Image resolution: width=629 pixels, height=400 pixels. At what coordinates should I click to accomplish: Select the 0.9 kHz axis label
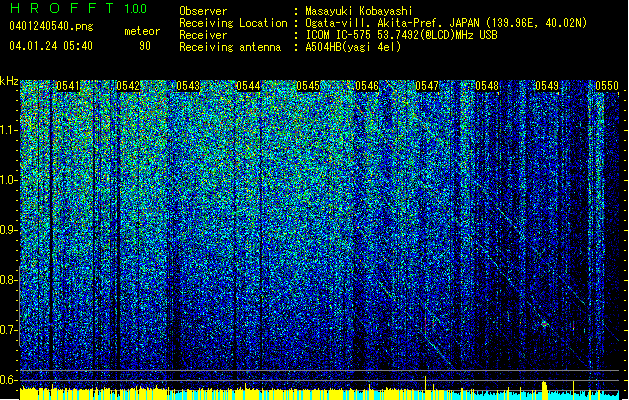coord(9,230)
